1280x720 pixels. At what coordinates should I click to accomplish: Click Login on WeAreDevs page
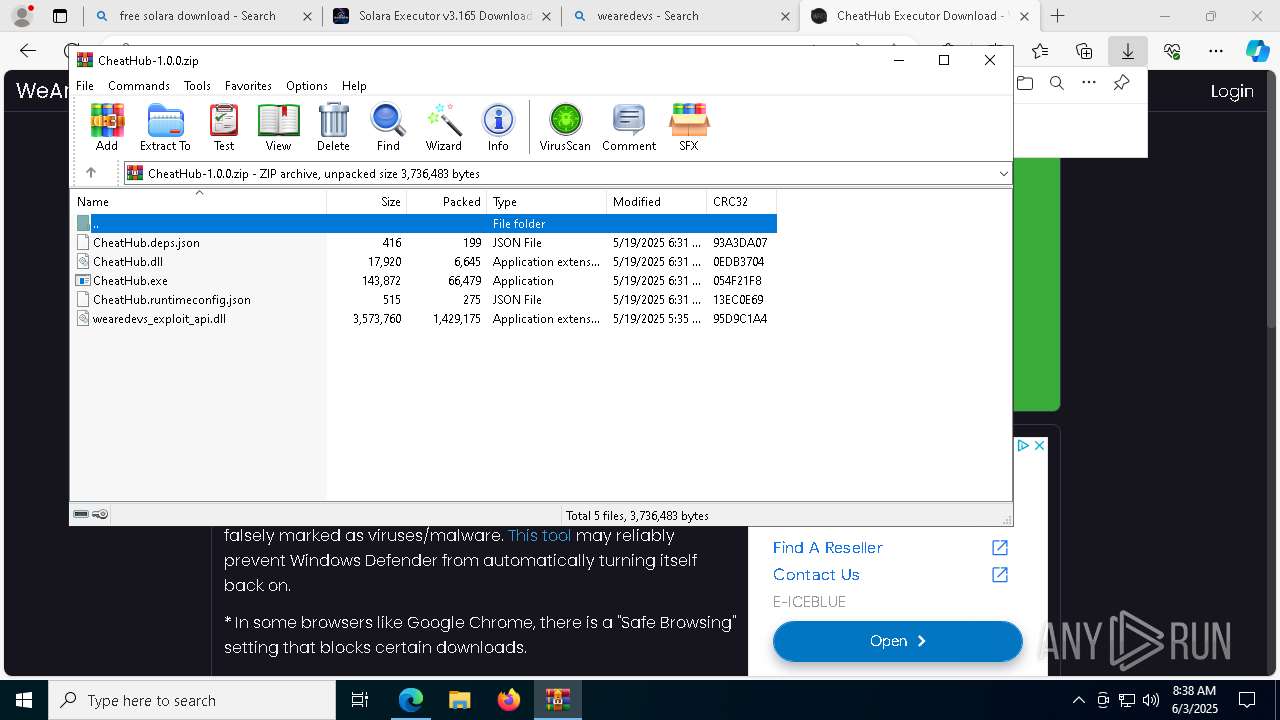coord(1232,91)
